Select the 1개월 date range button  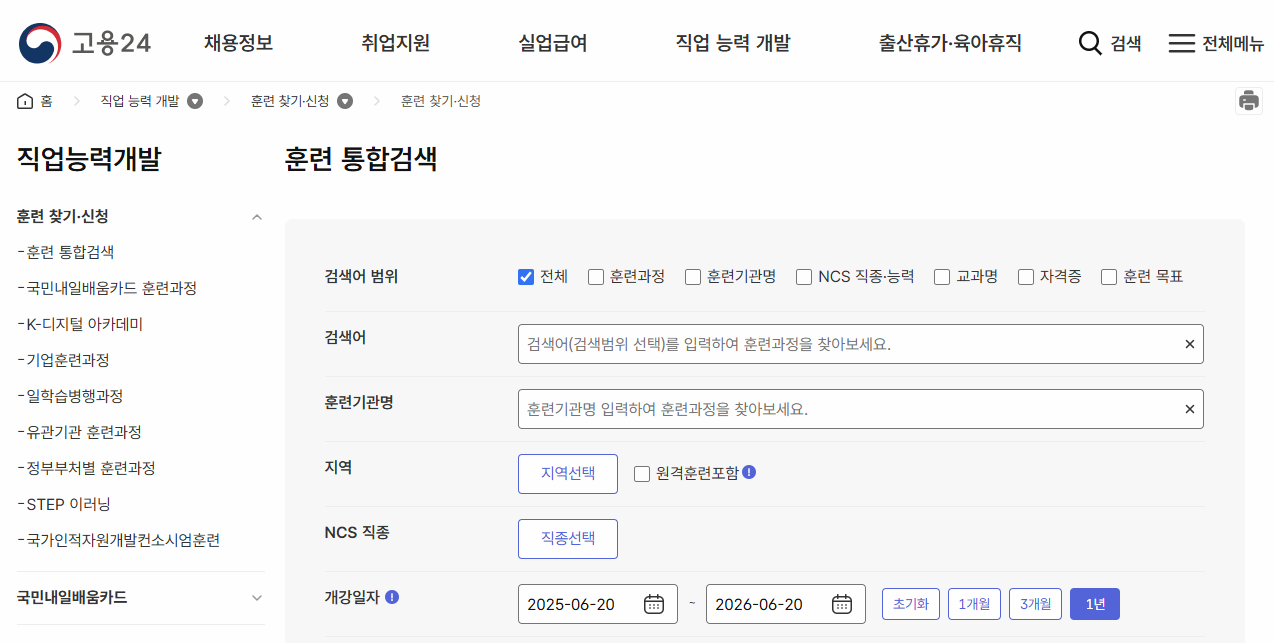(973, 603)
